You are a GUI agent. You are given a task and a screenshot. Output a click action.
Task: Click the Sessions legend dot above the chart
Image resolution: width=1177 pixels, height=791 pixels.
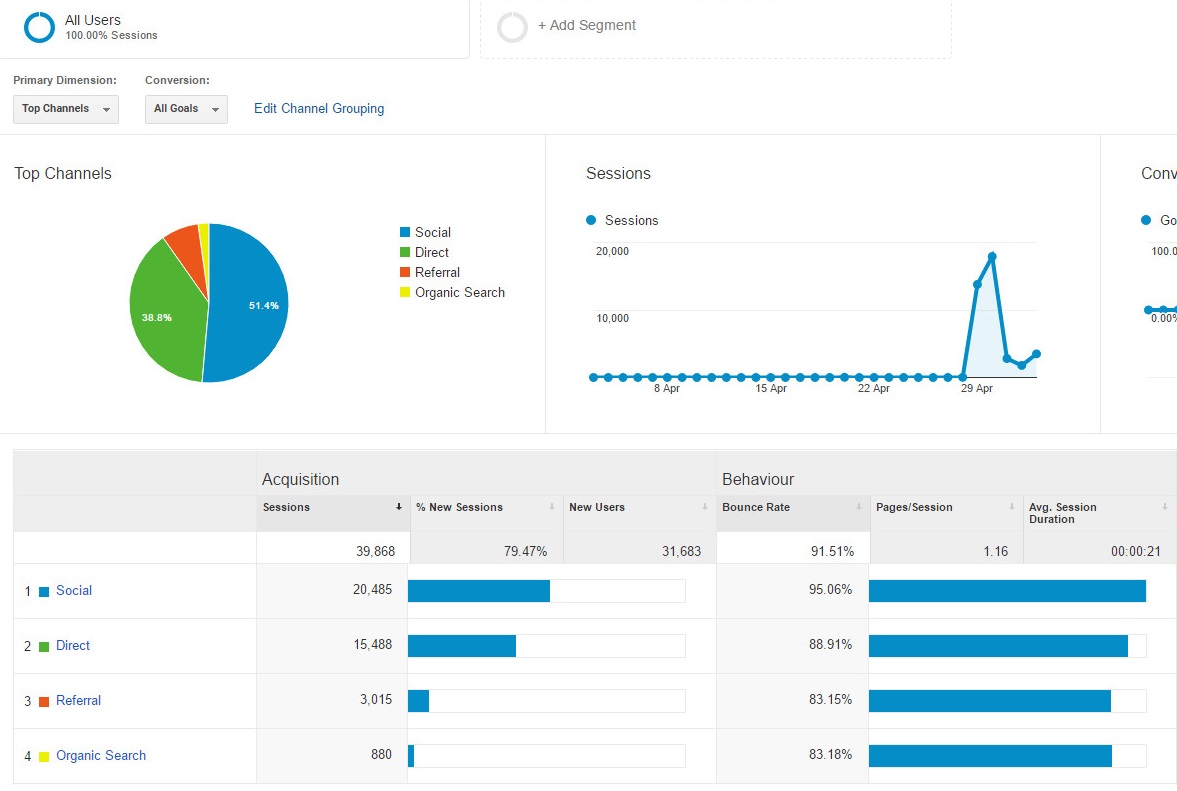(591, 220)
